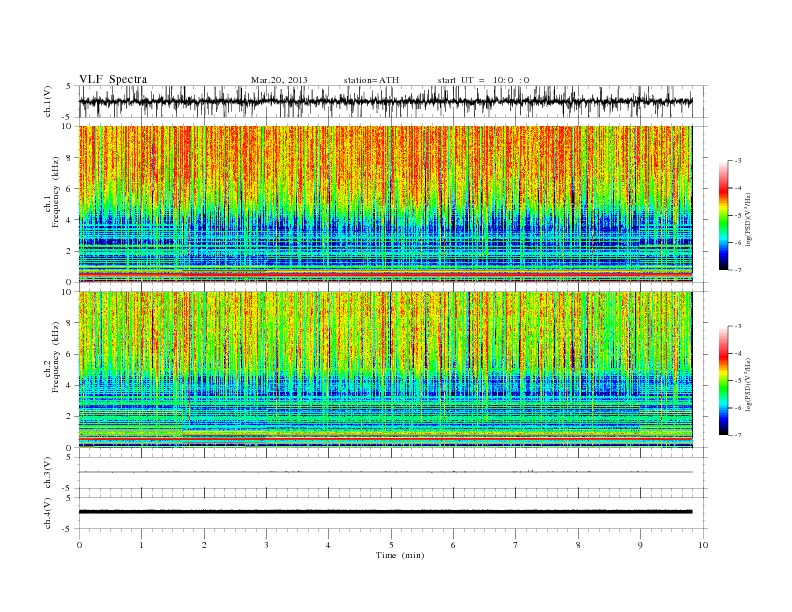This screenshot has height=612, width=792.
Task: Click the "6" kHz tick on ch.2 frequency axis
Action: coord(70,354)
